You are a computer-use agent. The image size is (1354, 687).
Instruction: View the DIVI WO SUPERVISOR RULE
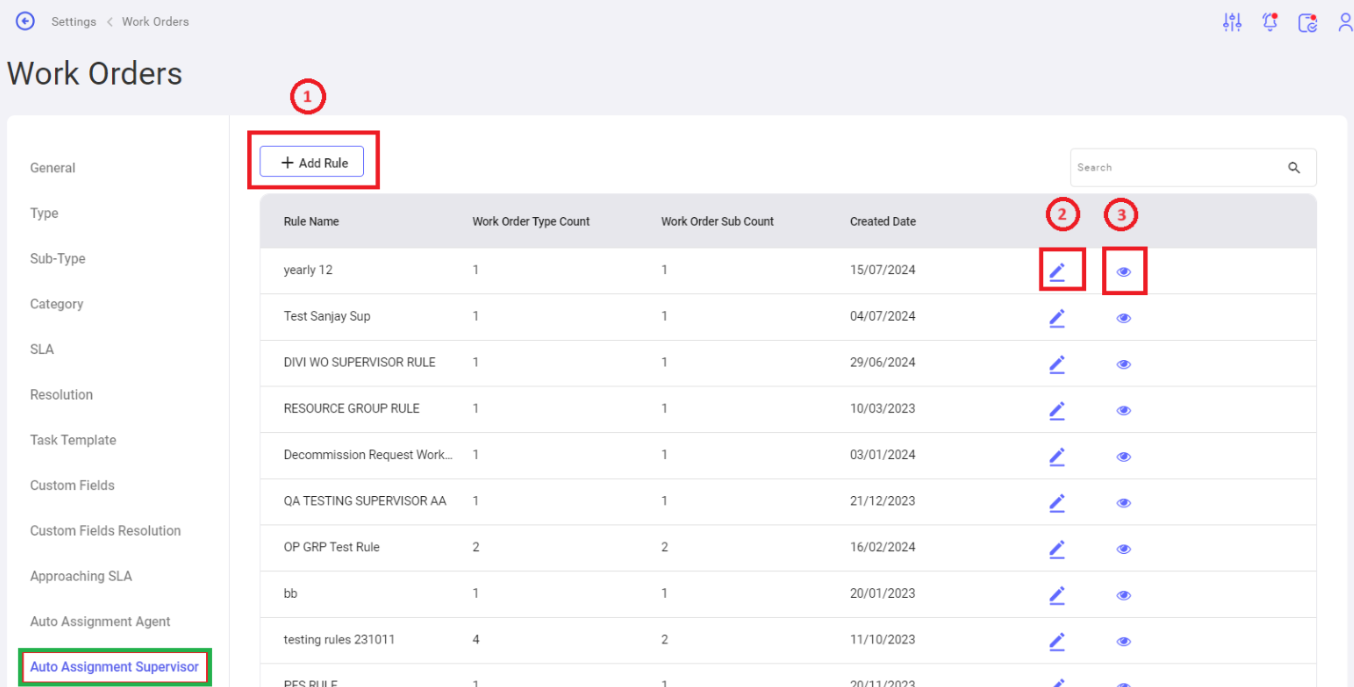coord(1124,364)
